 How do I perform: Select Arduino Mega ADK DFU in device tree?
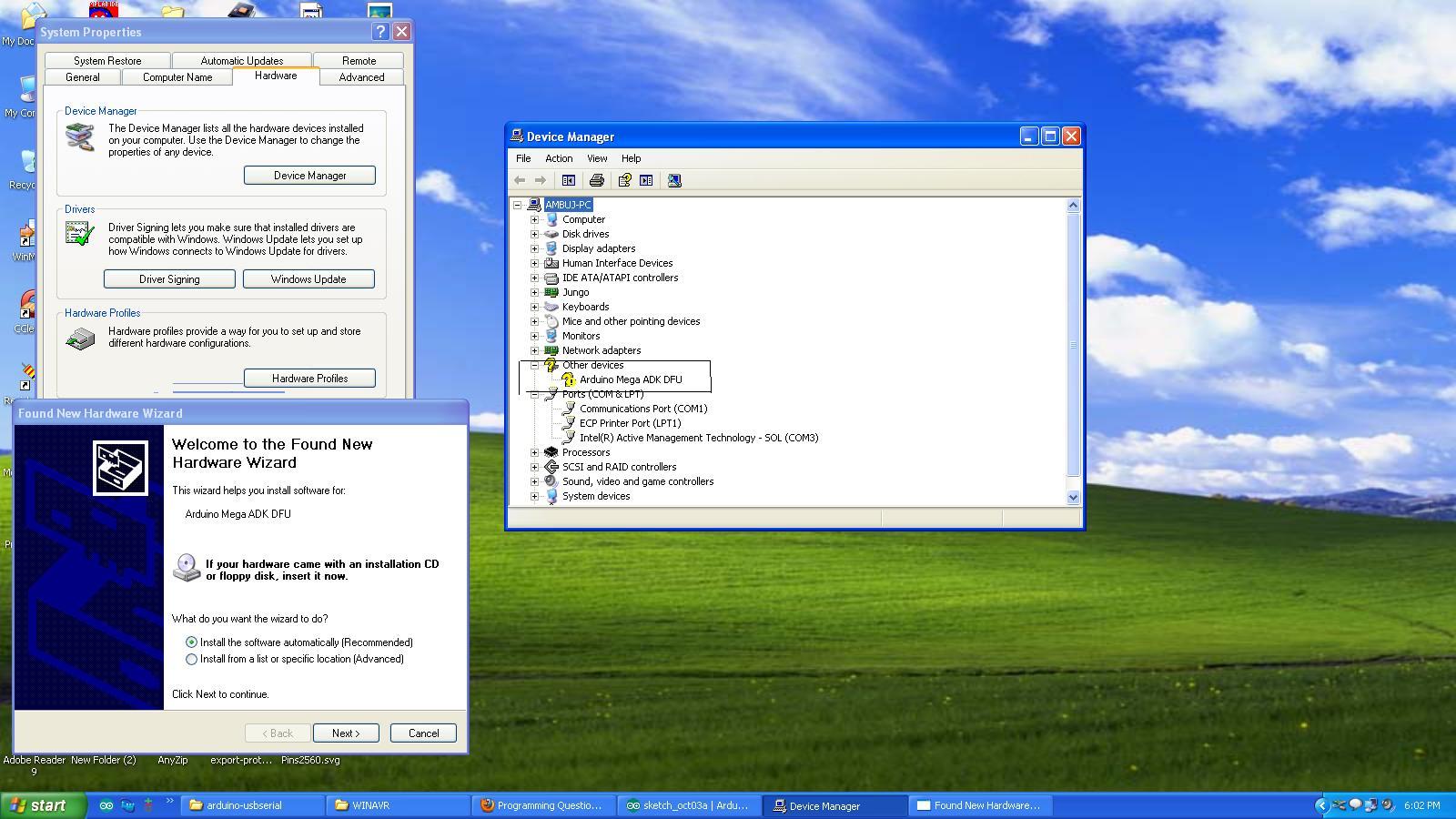point(631,379)
